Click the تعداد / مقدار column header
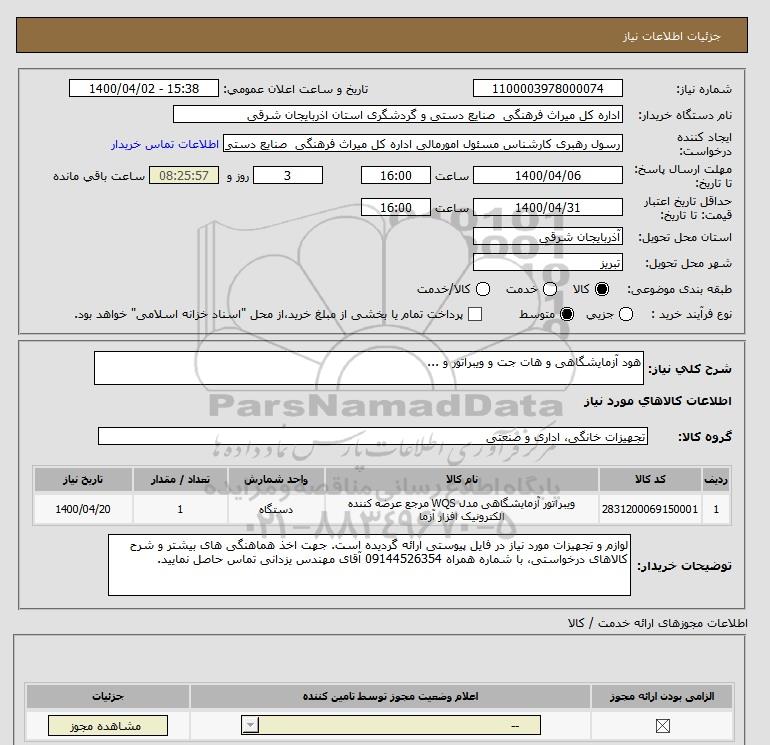This screenshot has height=745, width=770. click(x=180, y=479)
